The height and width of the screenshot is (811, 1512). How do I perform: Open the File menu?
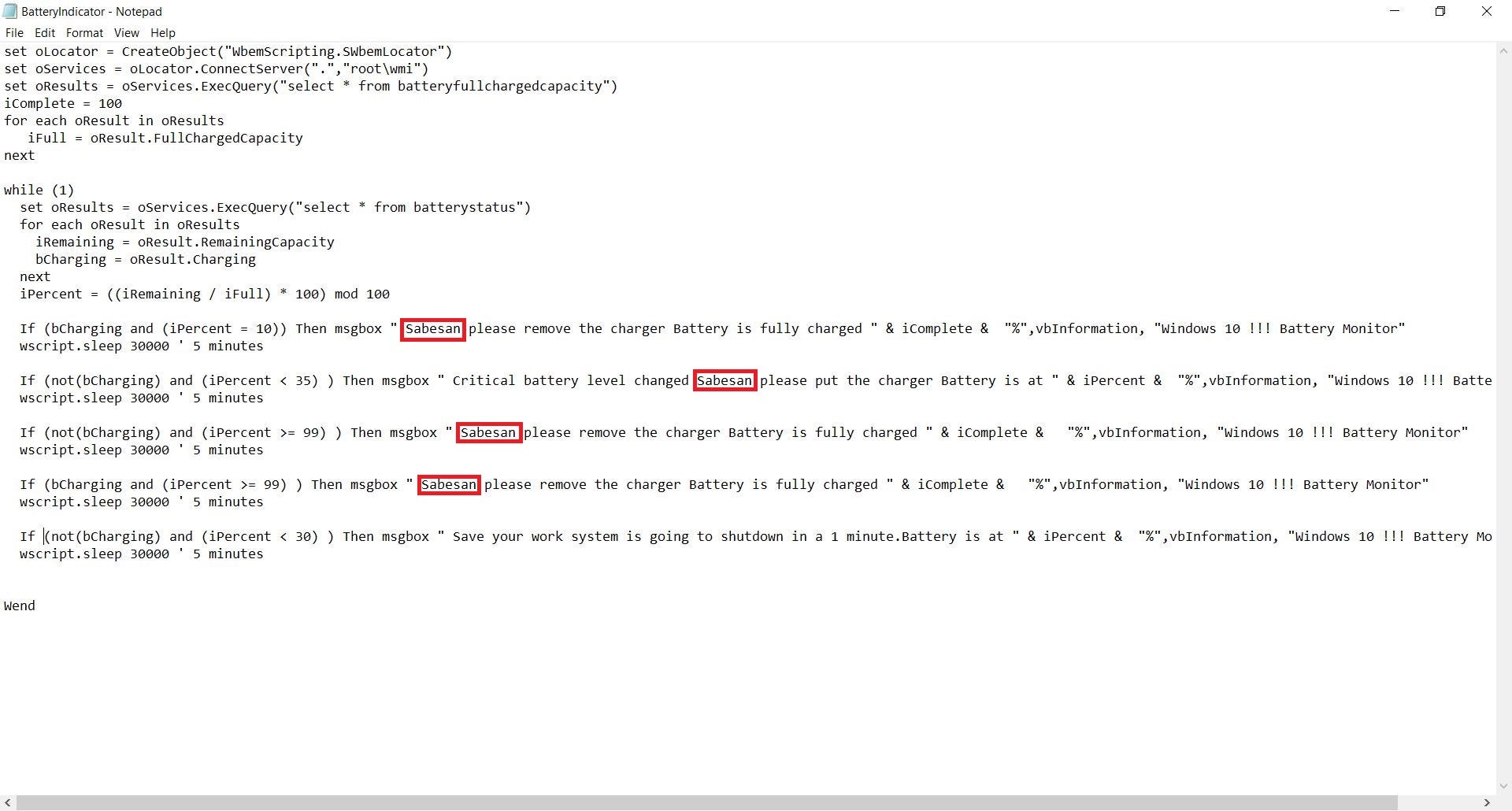(x=14, y=33)
